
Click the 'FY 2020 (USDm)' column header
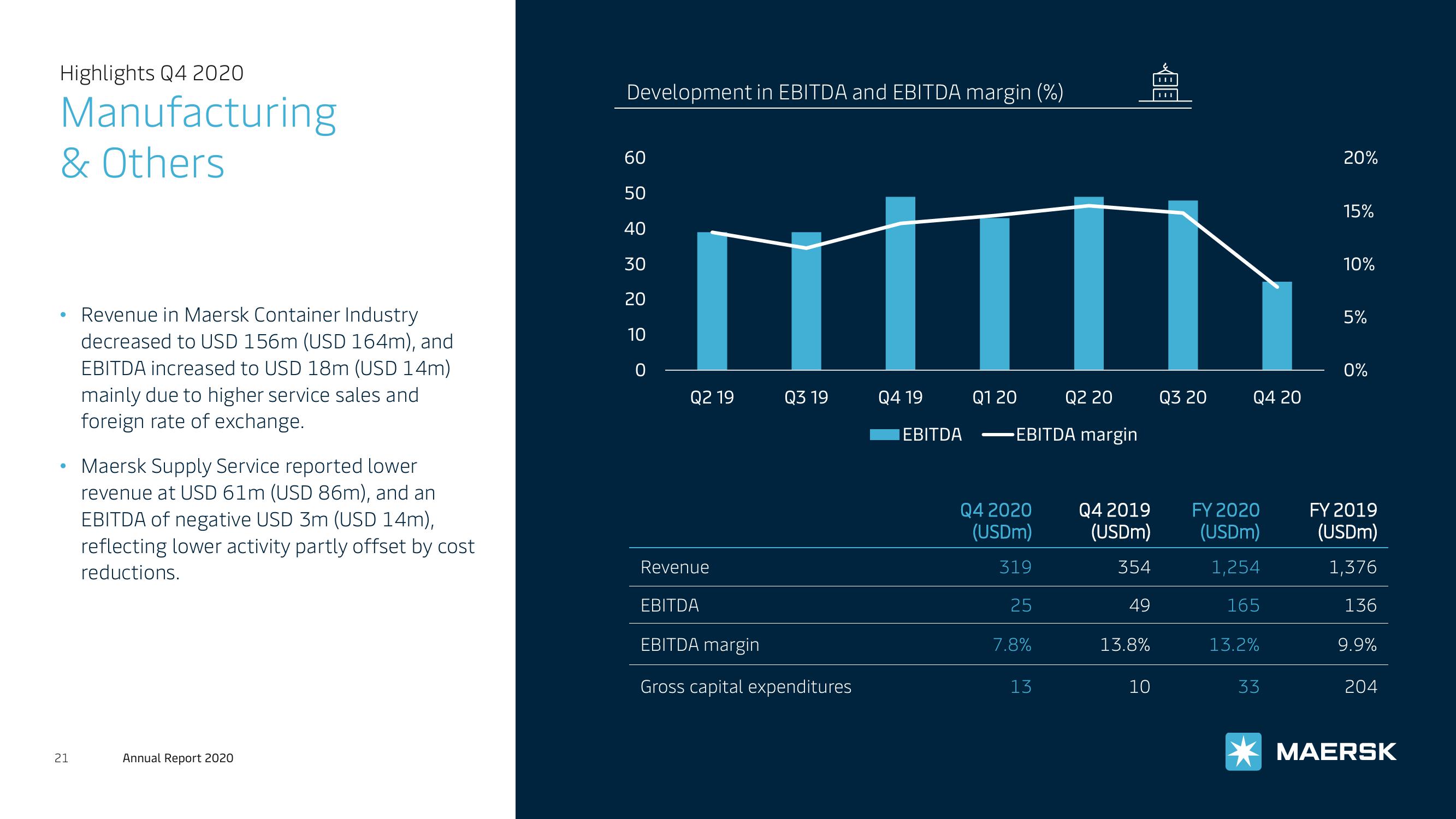coord(1226,521)
